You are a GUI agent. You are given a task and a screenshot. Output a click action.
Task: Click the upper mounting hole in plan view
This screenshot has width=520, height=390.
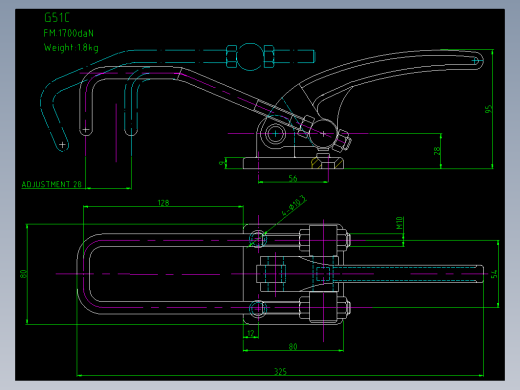click(x=258, y=239)
